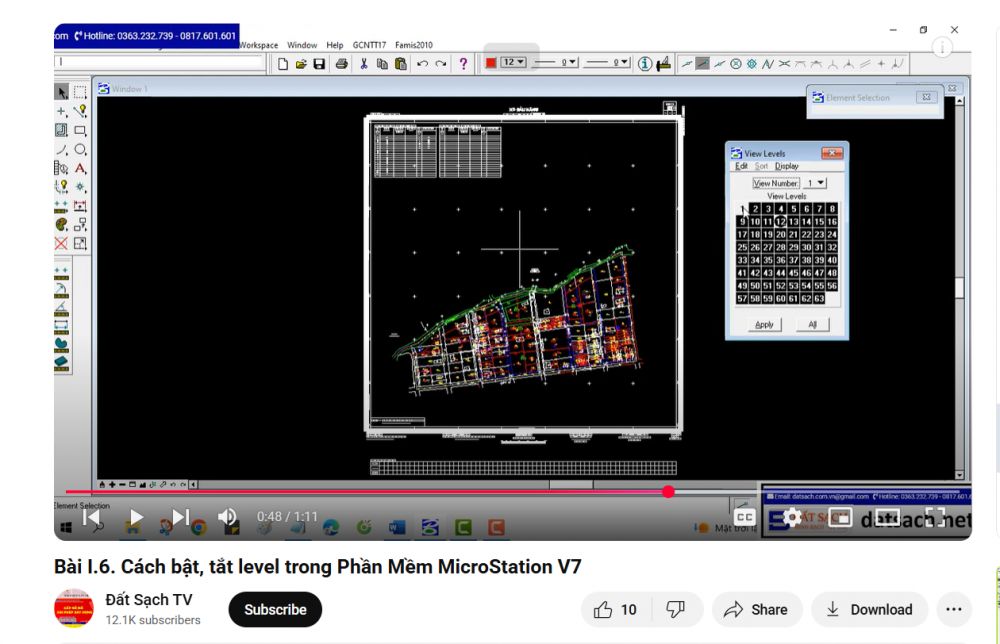Screen dimensions: 1000x644
Task: Subscribe to Đất Sạch TV channel
Action: click(275, 609)
